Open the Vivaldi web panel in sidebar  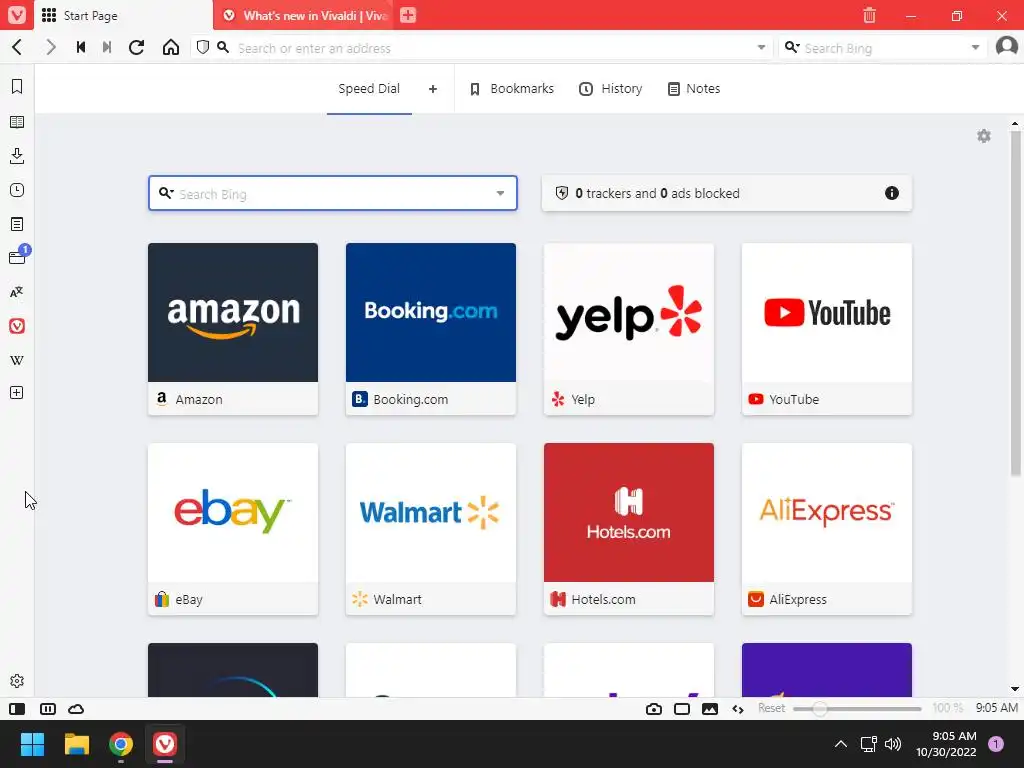pos(17,326)
